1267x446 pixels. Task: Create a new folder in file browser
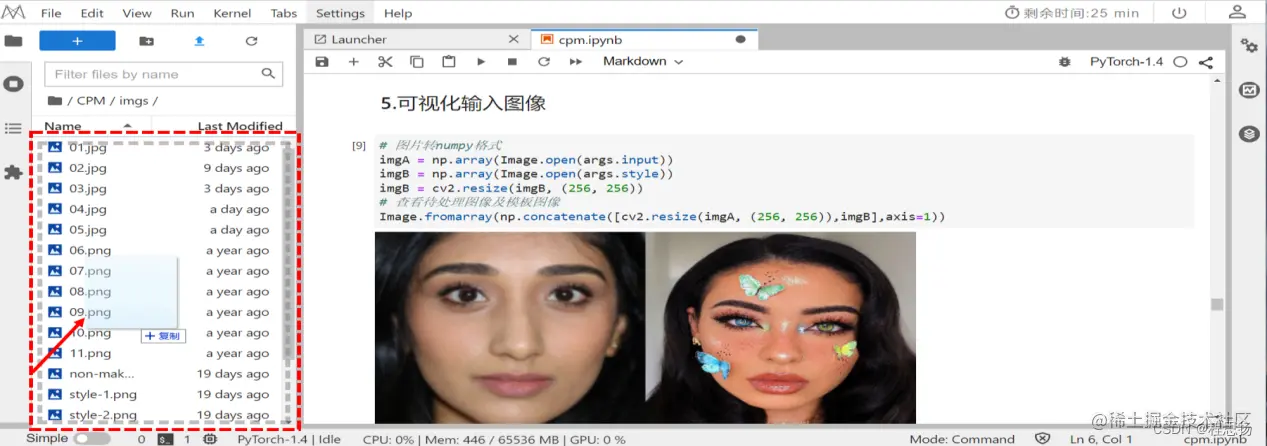(x=146, y=41)
